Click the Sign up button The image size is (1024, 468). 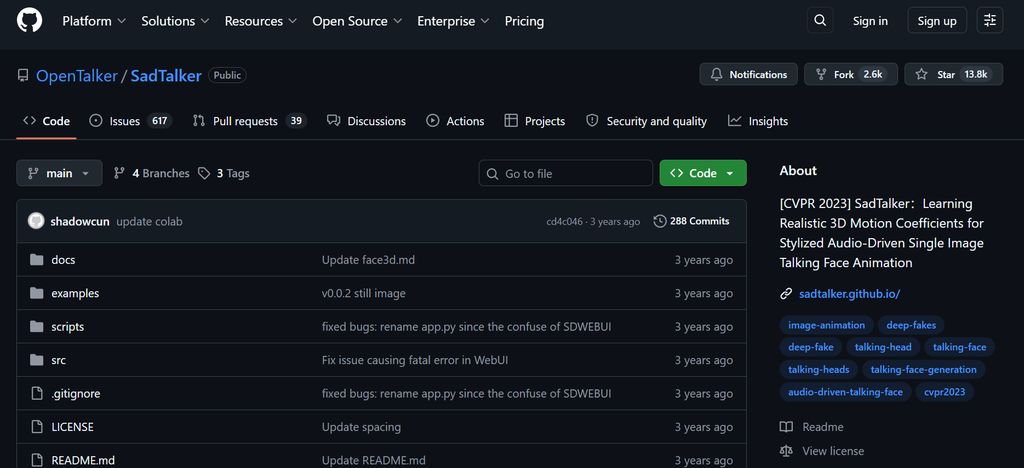tap(936, 21)
